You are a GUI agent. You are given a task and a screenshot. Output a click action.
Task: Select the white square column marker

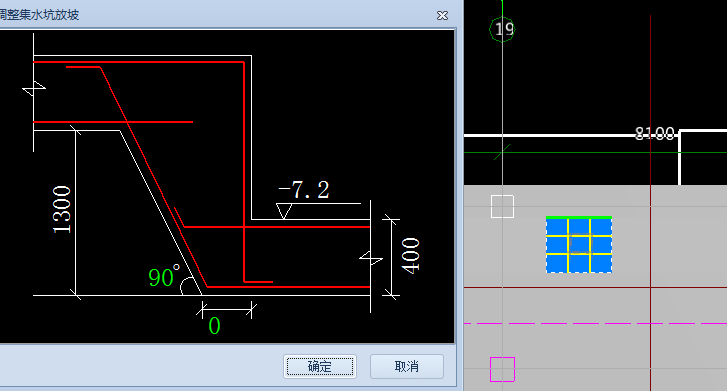502,206
